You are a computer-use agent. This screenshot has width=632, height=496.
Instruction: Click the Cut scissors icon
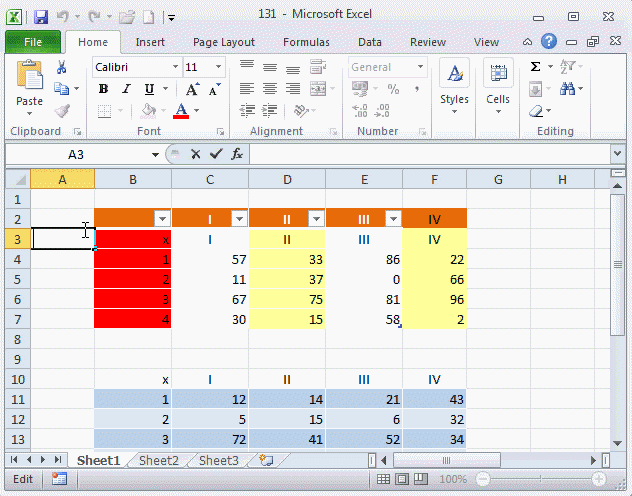(x=62, y=67)
